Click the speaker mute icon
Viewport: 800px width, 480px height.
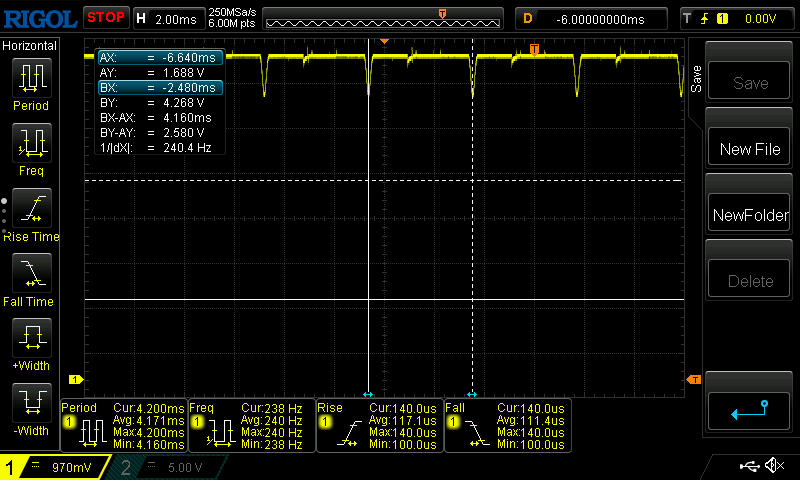pyautogui.click(x=773, y=466)
